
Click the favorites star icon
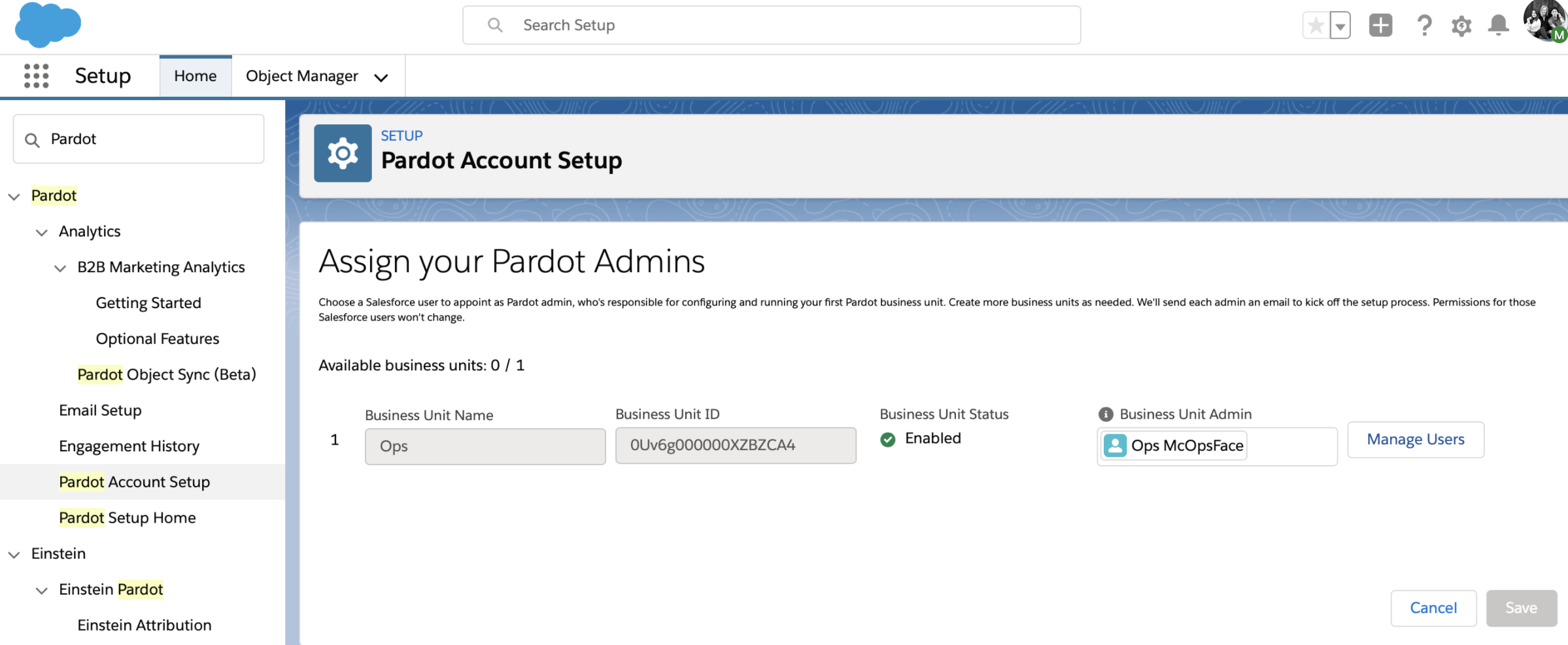(x=1316, y=26)
